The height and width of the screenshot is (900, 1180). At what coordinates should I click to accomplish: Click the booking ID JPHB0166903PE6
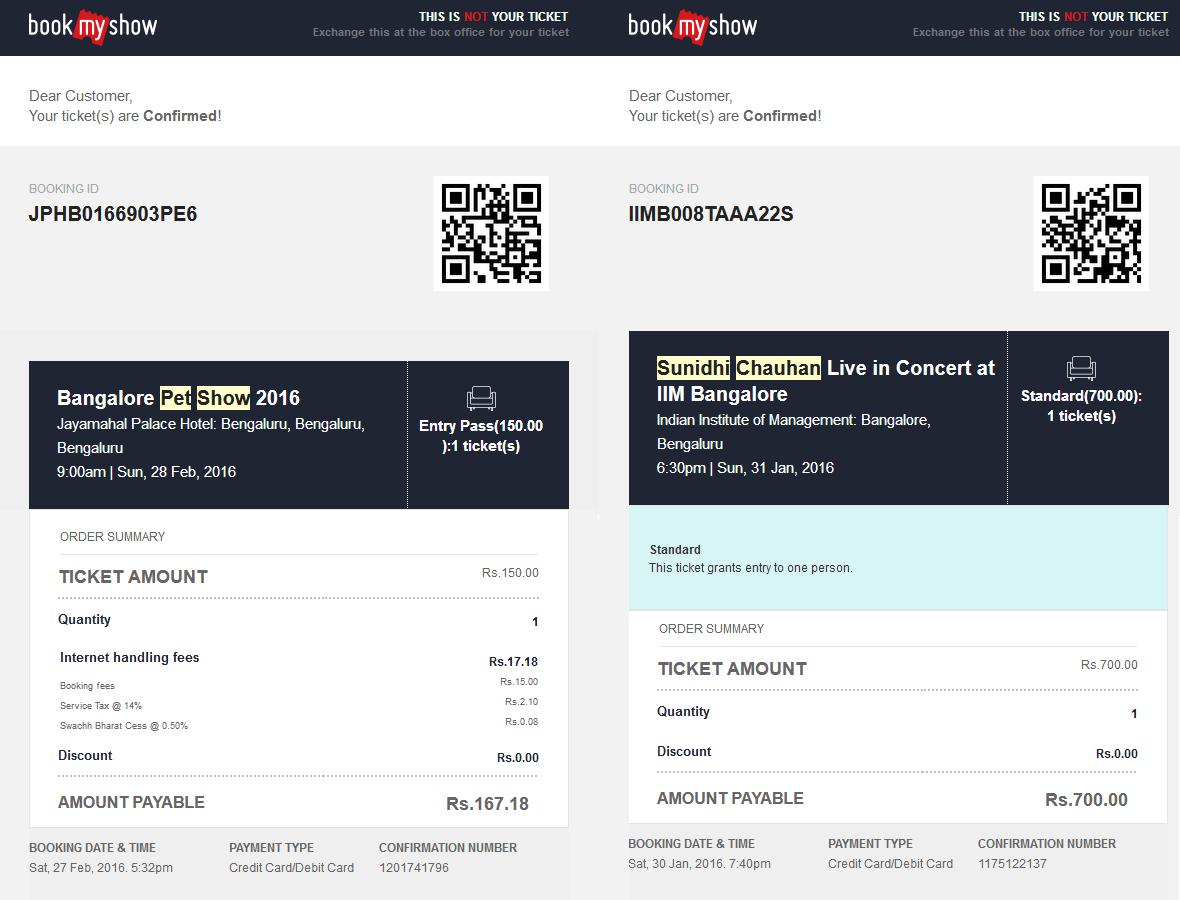click(x=113, y=214)
